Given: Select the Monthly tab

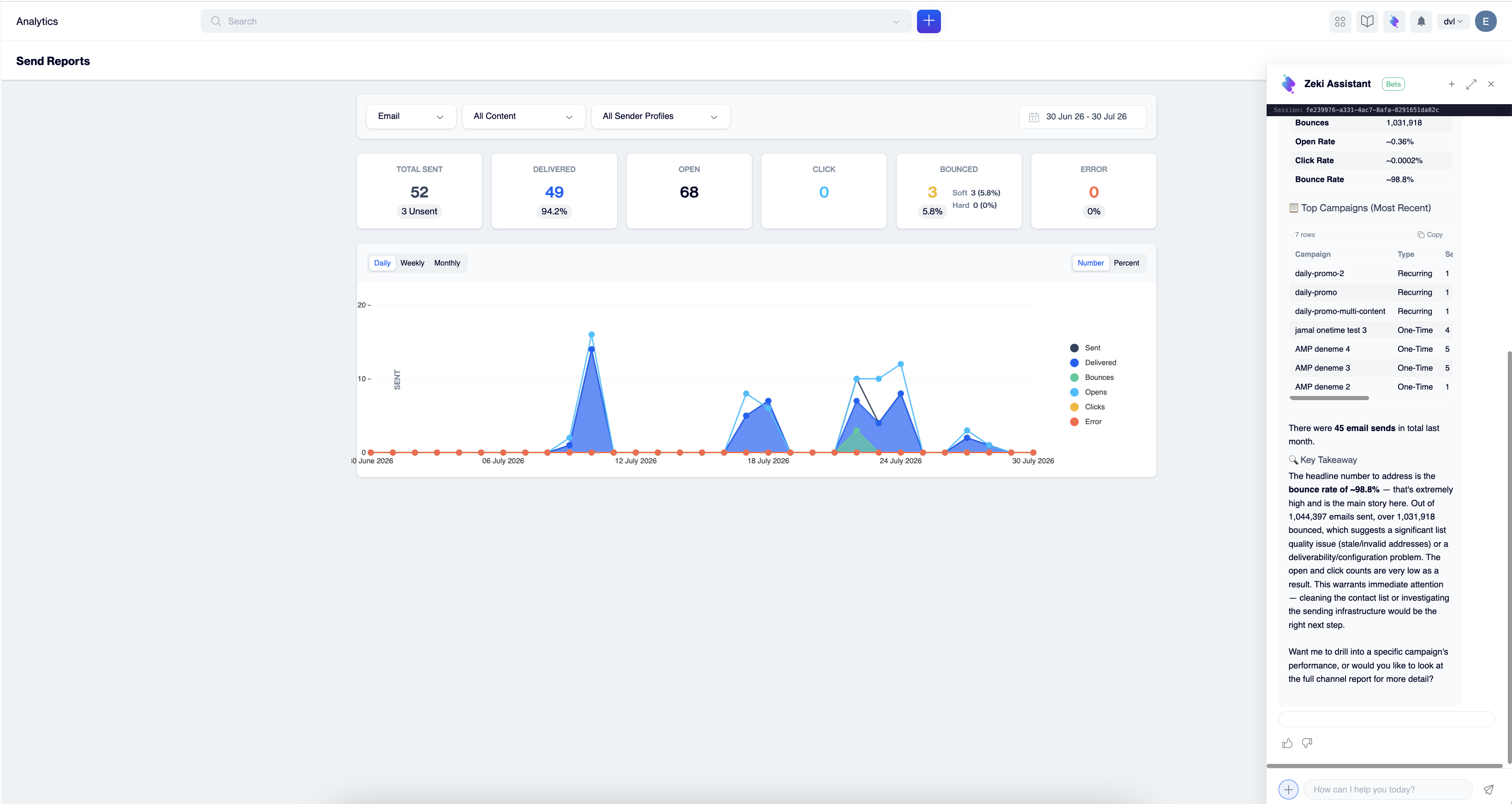Looking at the screenshot, I should pyautogui.click(x=446, y=263).
